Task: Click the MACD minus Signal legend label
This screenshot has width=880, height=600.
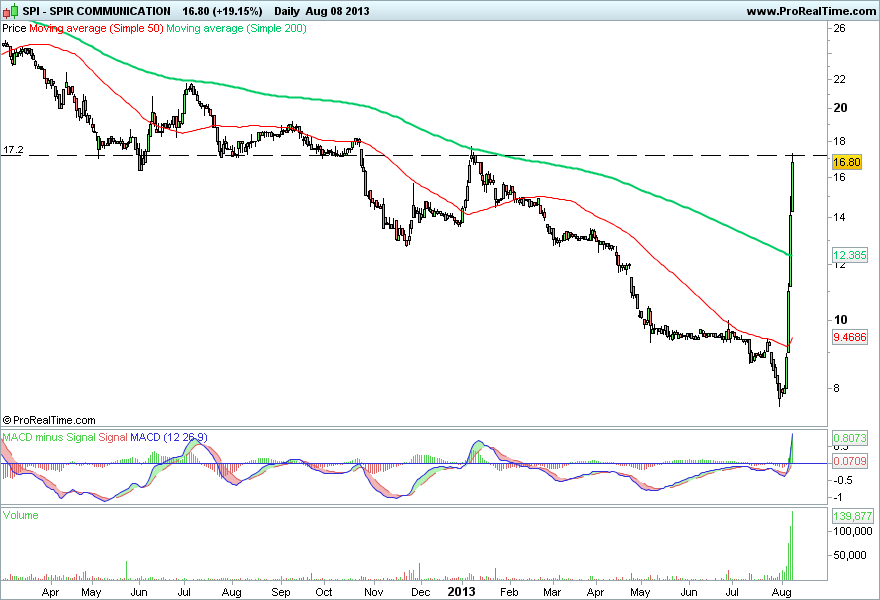Action: click(x=49, y=437)
